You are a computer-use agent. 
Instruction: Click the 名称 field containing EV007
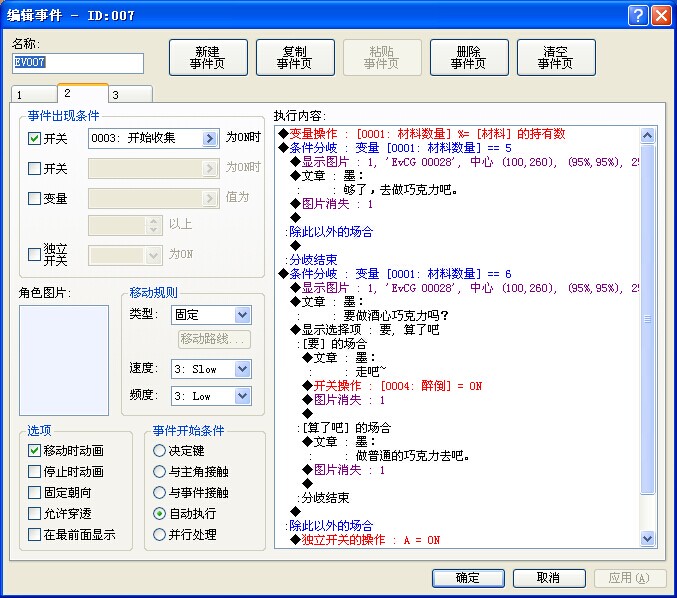coord(78,63)
